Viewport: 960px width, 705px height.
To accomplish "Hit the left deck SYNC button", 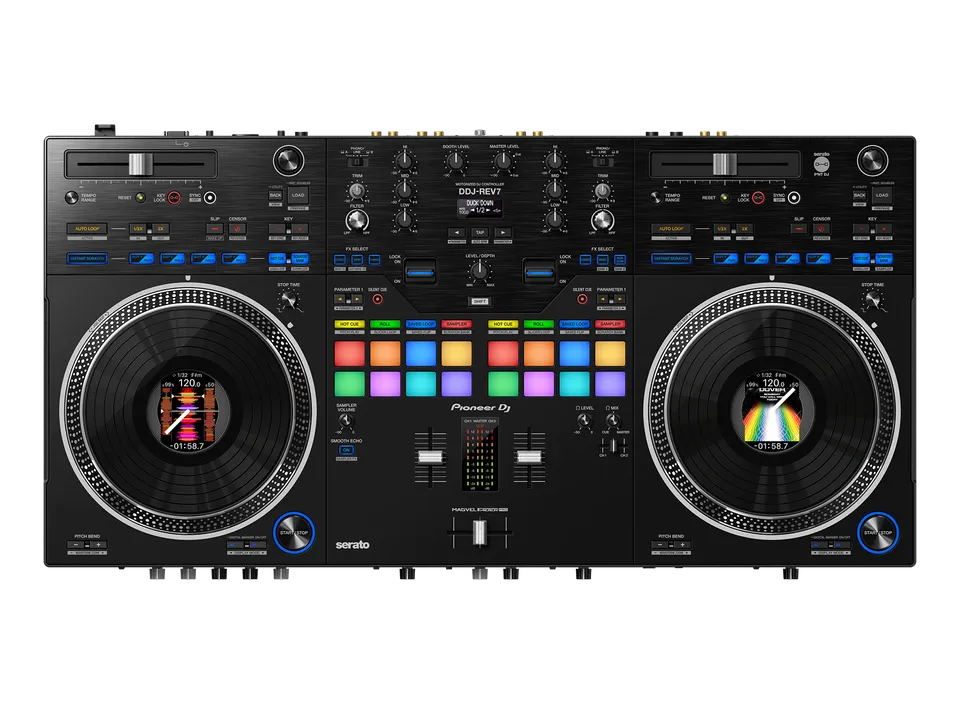I will point(210,198).
